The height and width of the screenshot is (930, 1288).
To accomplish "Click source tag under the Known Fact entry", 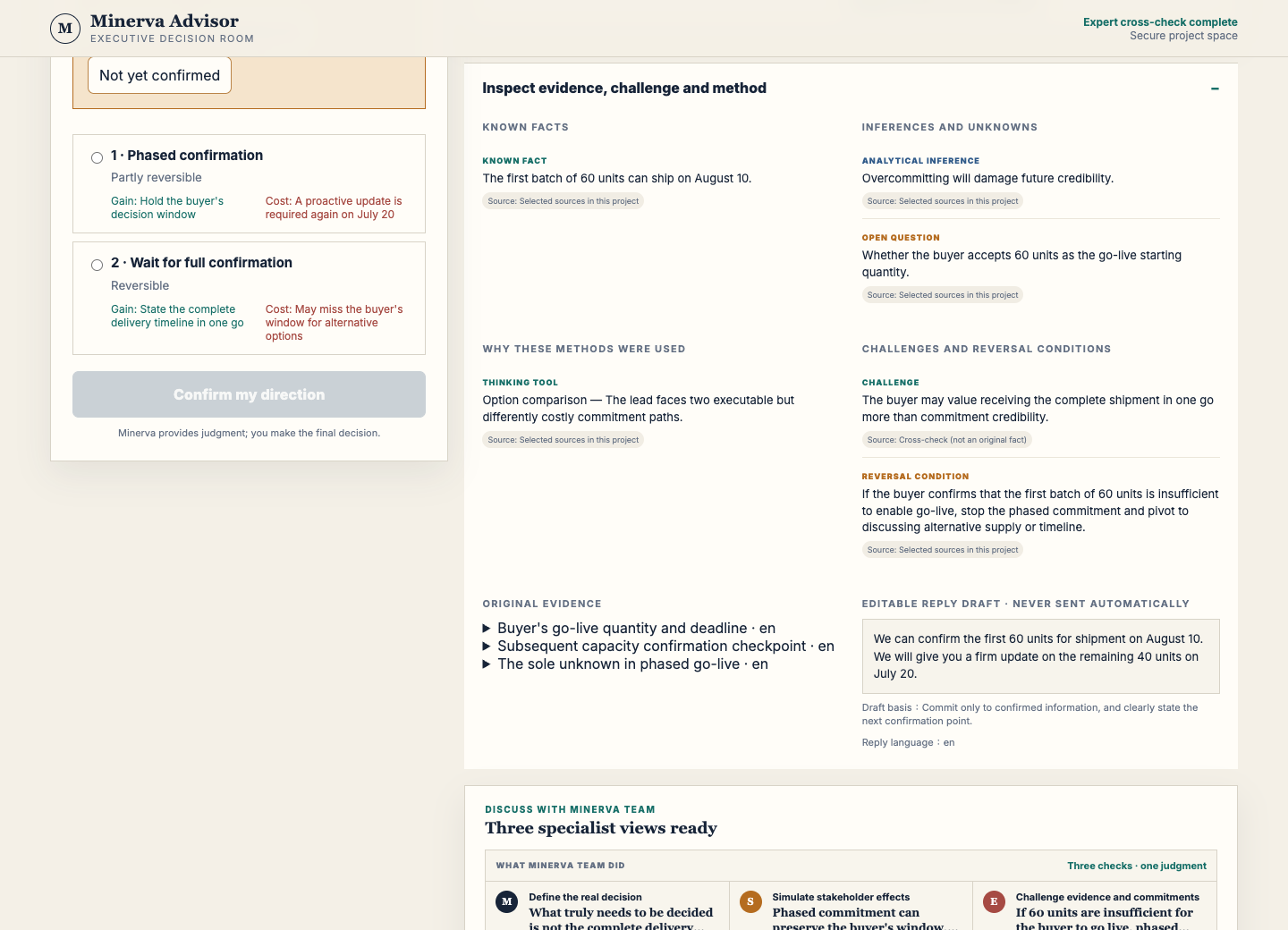I will coord(563,201).
